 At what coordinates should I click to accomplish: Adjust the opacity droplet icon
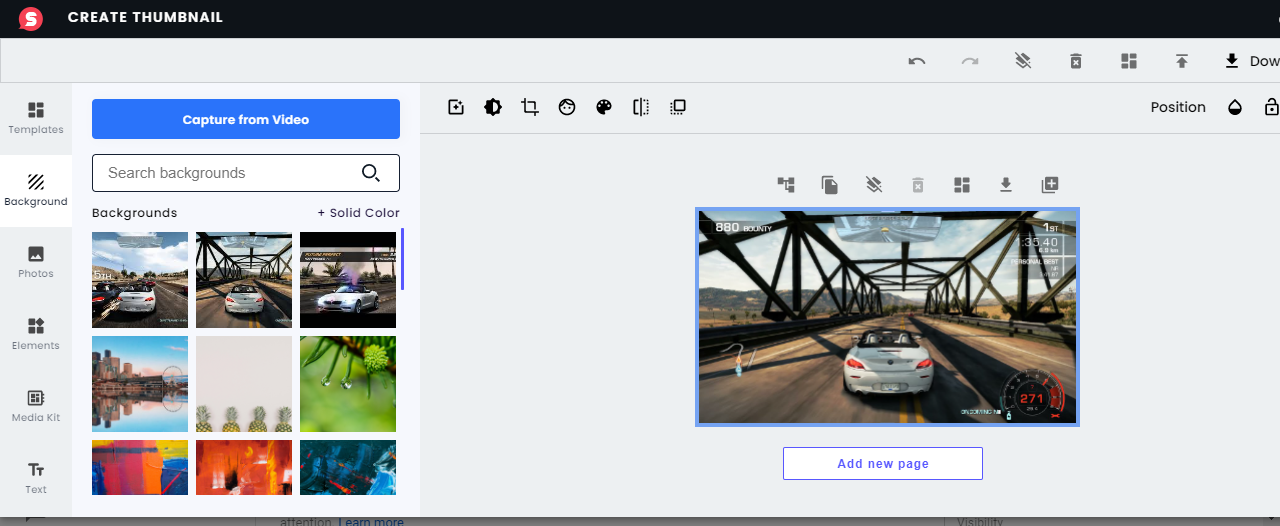[x=1235, y=107]
